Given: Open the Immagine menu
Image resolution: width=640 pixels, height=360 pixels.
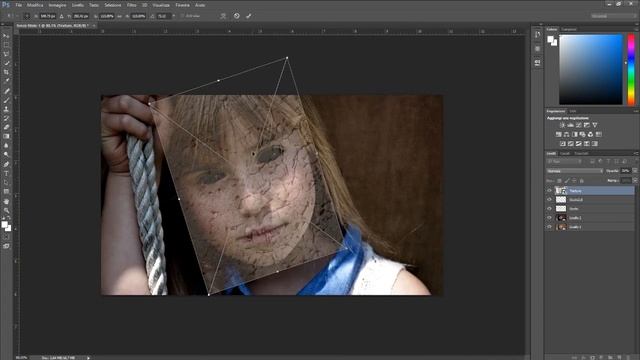Looking at the screenshot, I should (x=57, y=5).
